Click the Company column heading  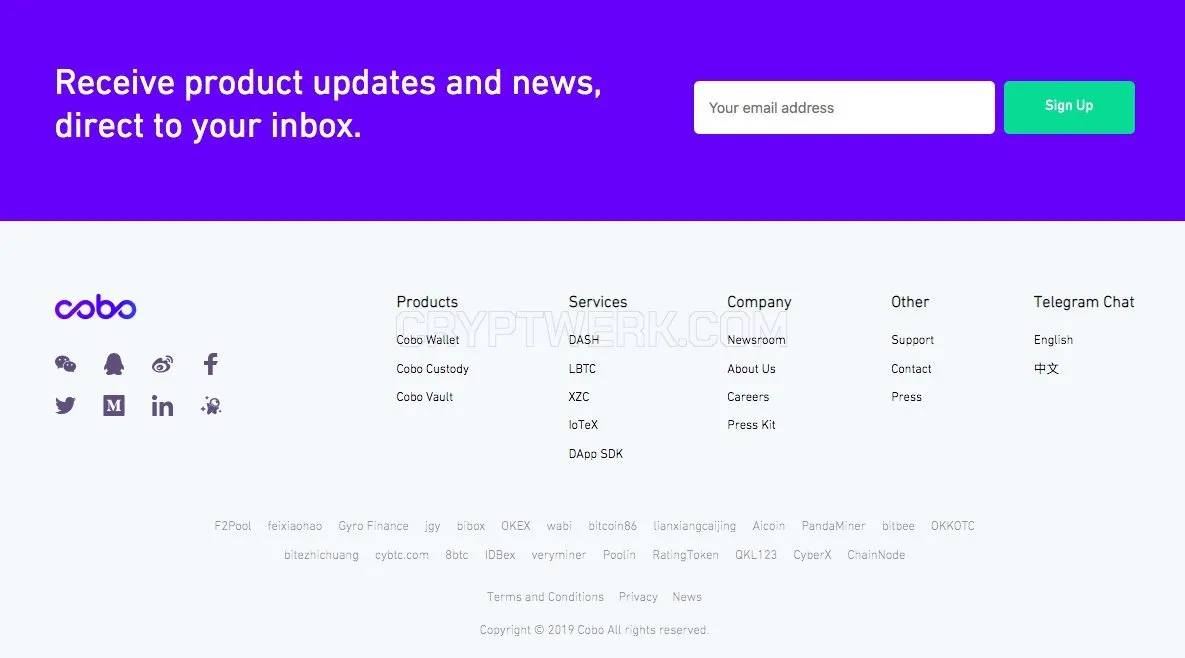pyautogui.click(x=759, y=302)
